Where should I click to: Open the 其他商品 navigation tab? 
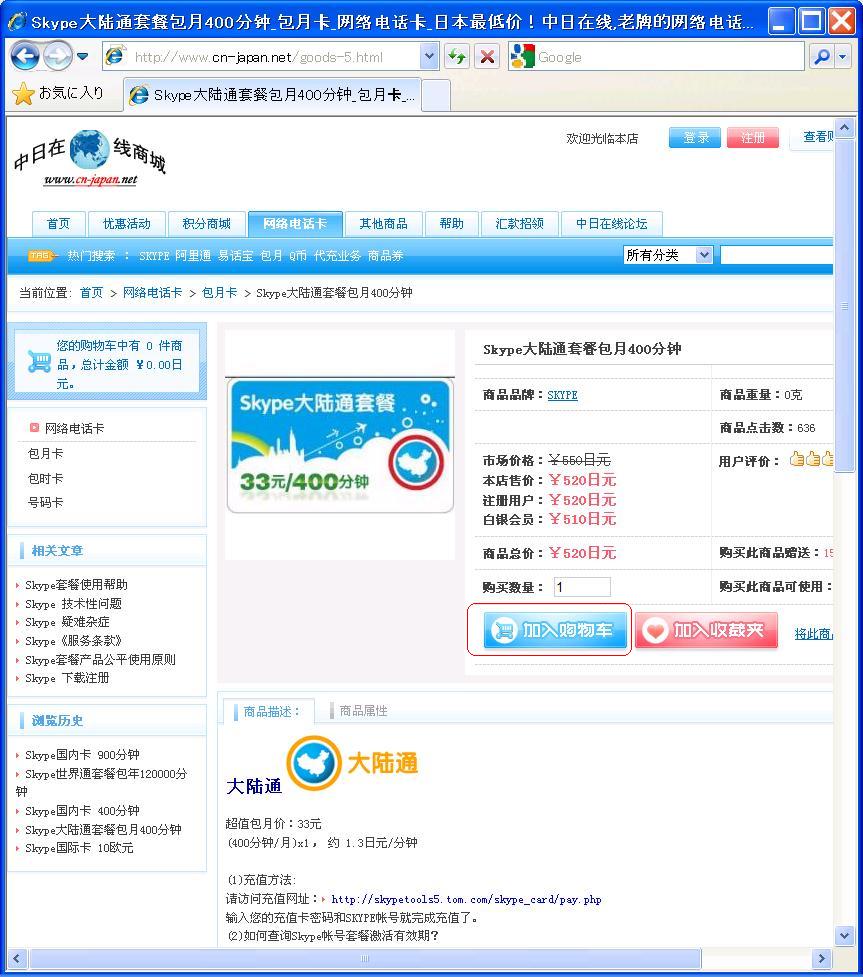383,224
